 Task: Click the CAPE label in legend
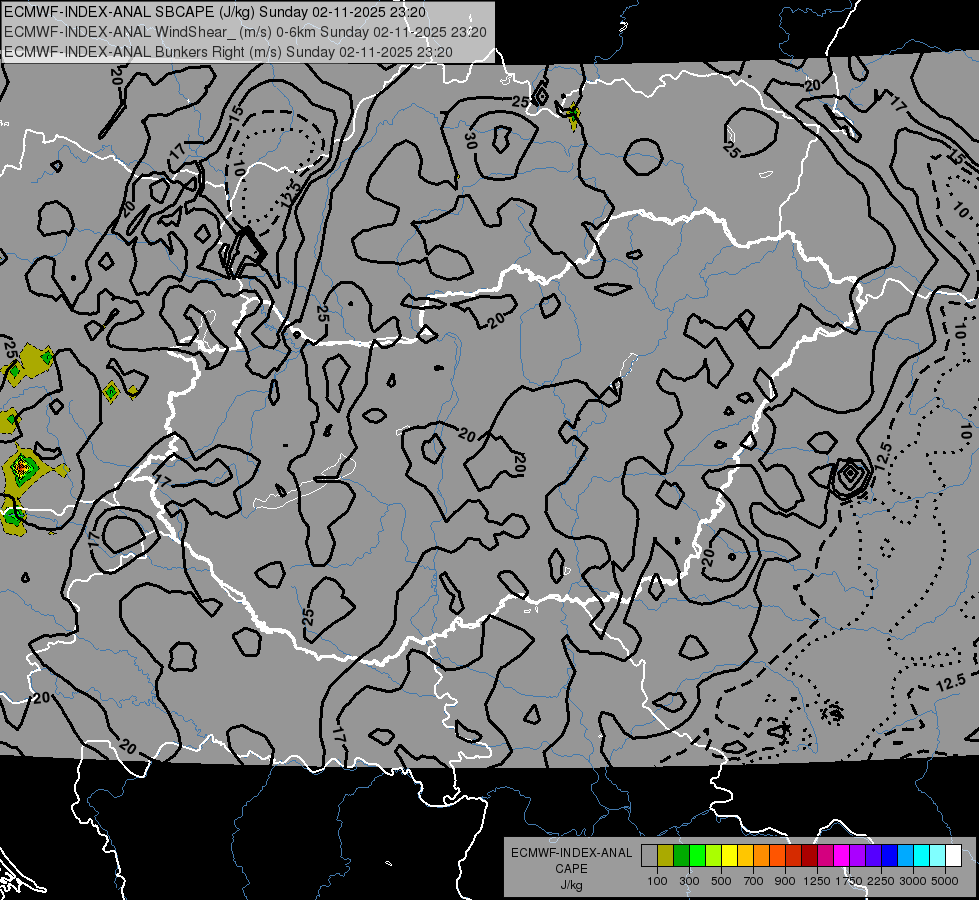(x=571, y=869)
